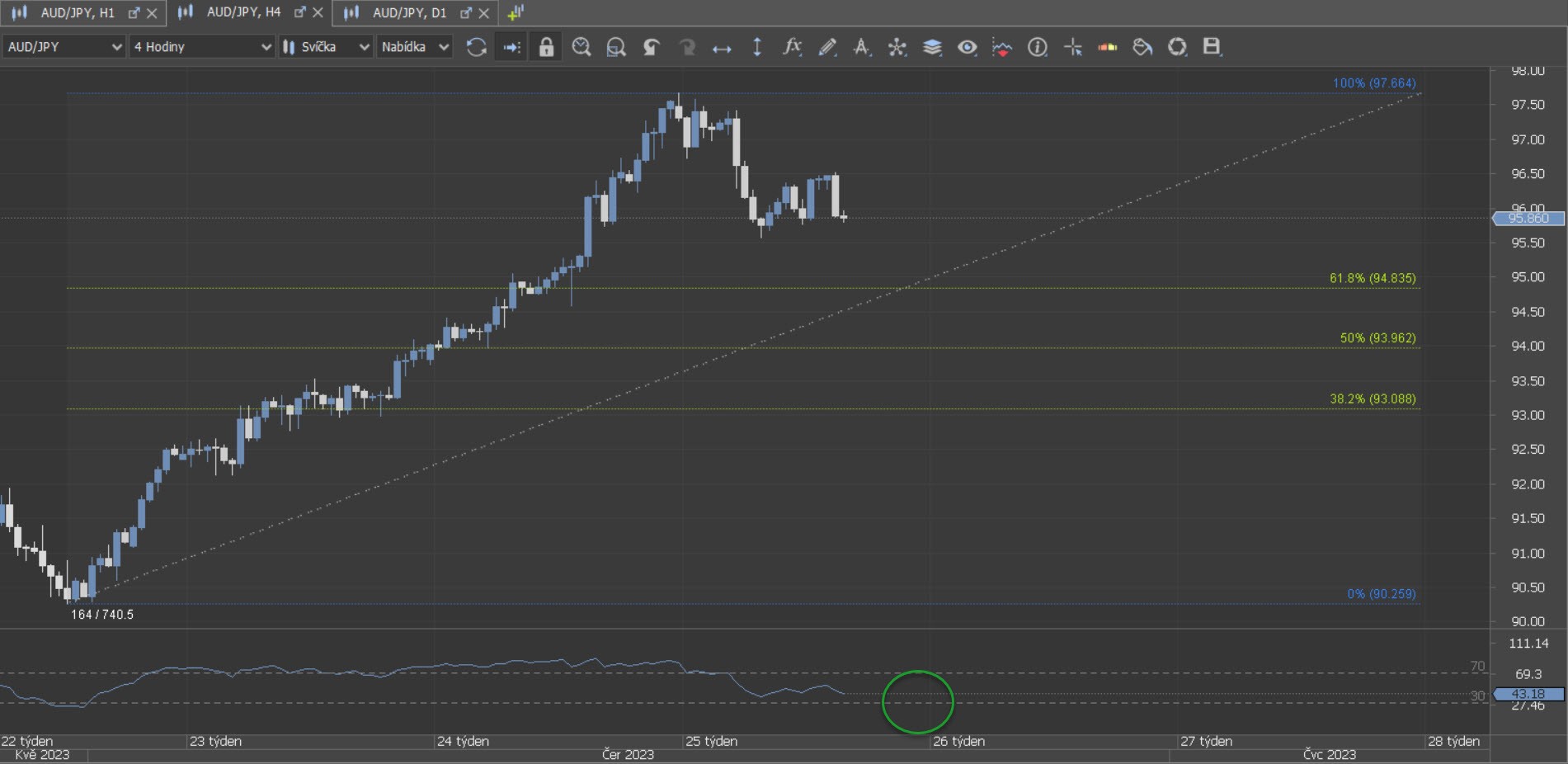Viewport: 1568px width, 764px height.
Task: Open the Svíčka chart type dropdown
Action: 326,47
